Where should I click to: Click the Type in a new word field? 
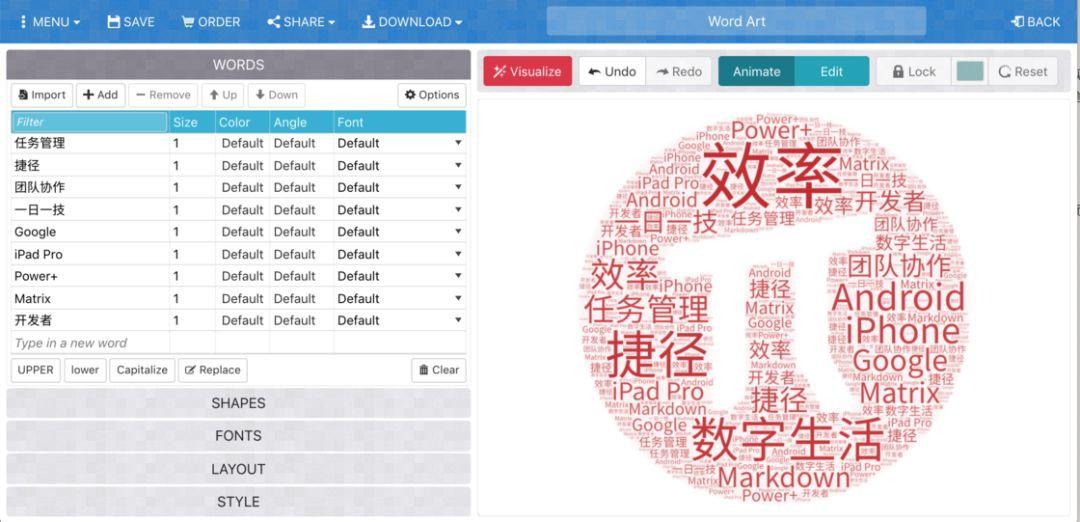click(x=90, y=343)
